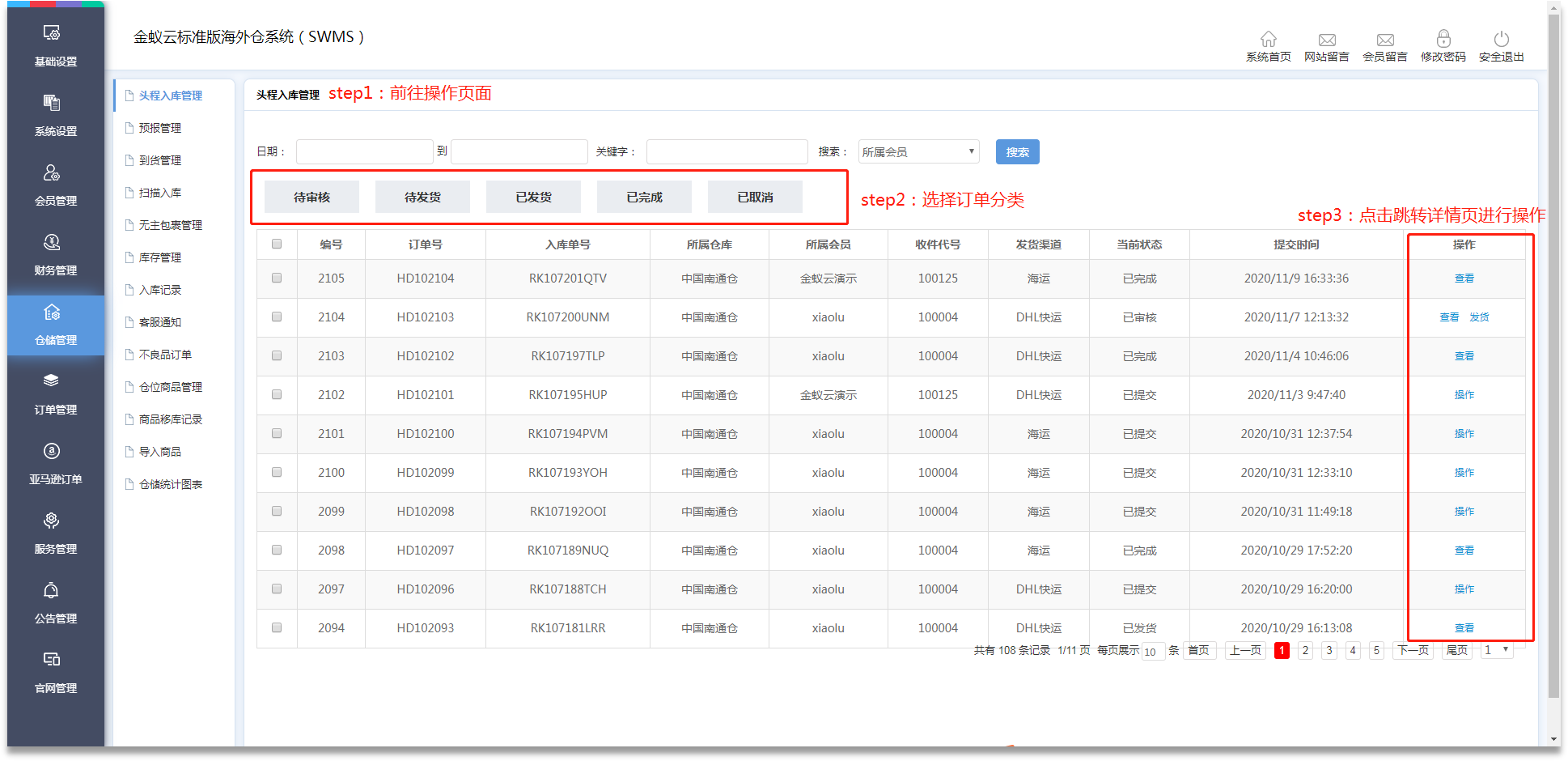Click the 会员管理 sidebar icon
Screen dimensions: 1568x761
coord(52,173)
